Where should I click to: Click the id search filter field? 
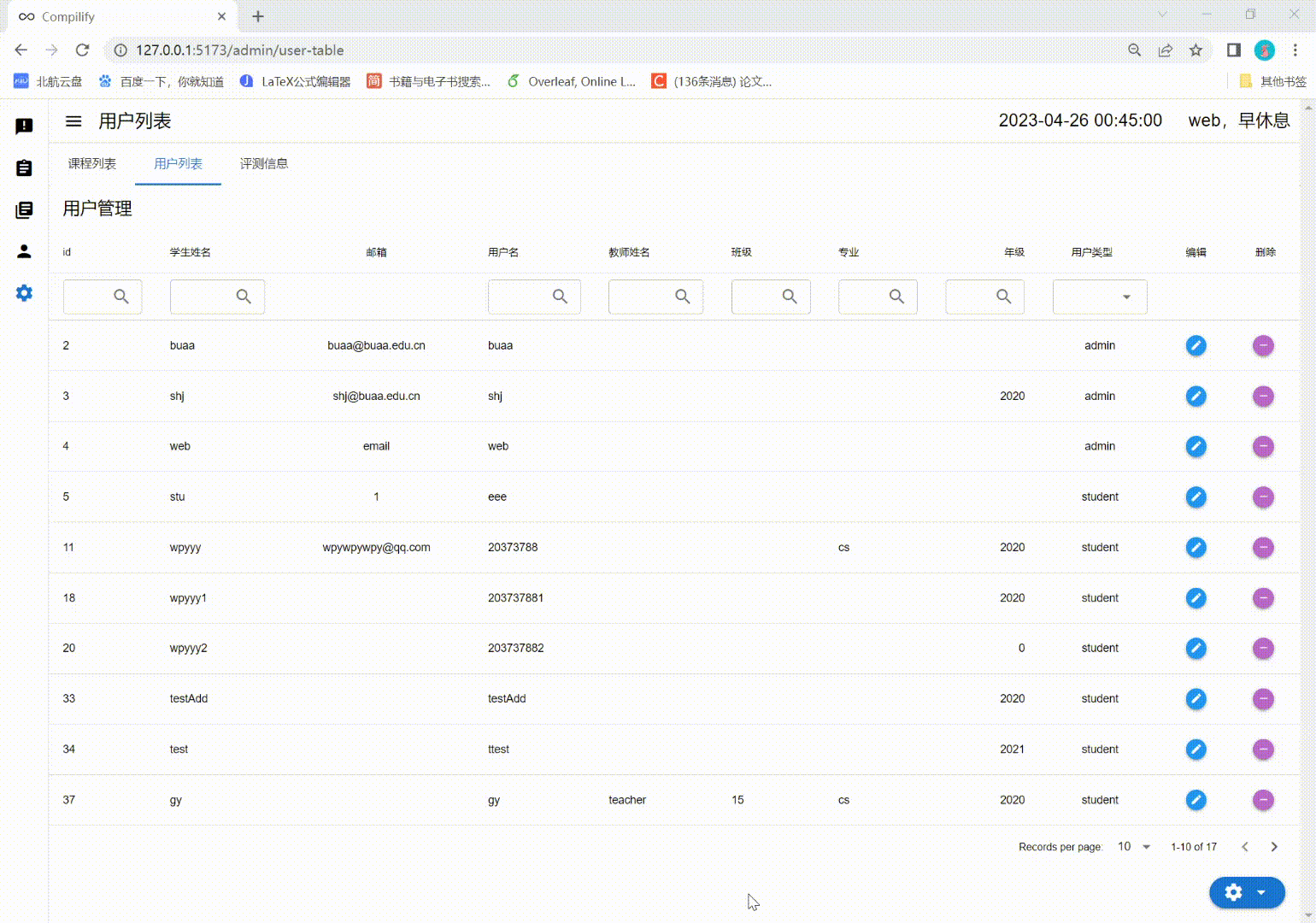pyautogui.click(x=103, y=297)
